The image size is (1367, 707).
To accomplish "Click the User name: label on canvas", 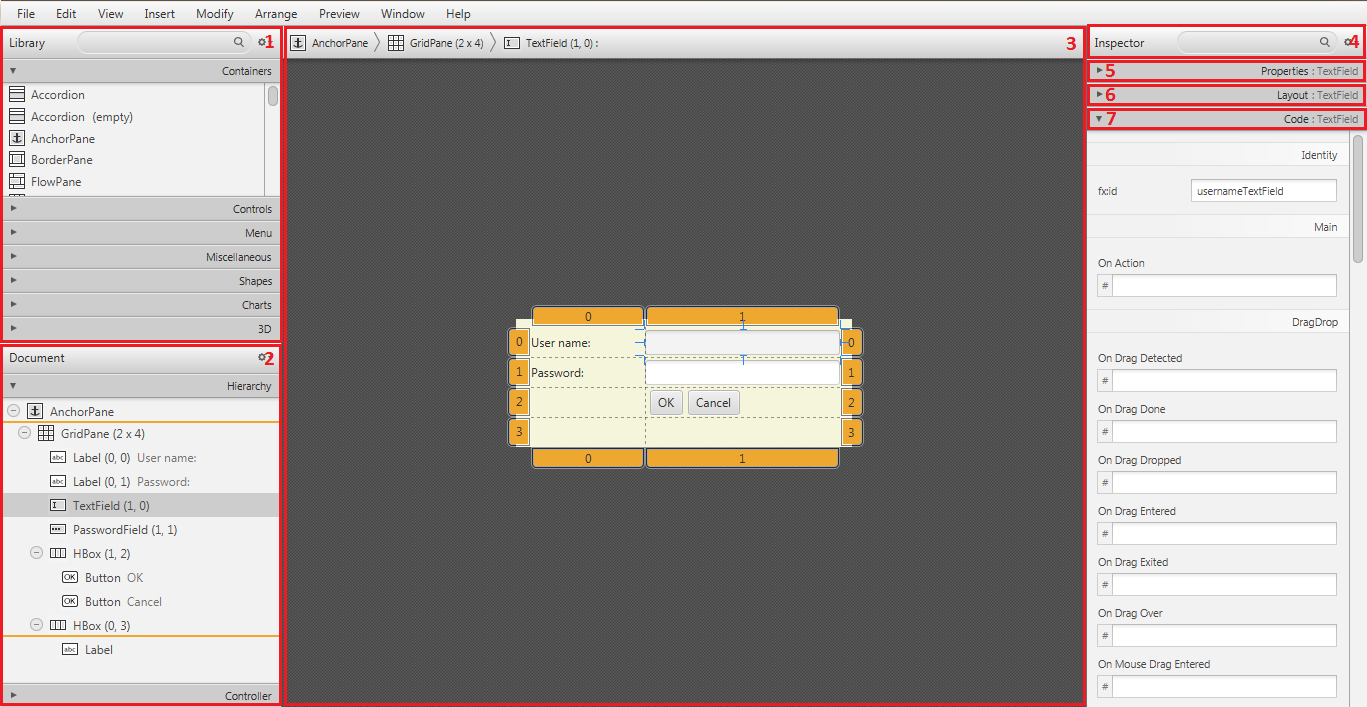I will (561, 343).
